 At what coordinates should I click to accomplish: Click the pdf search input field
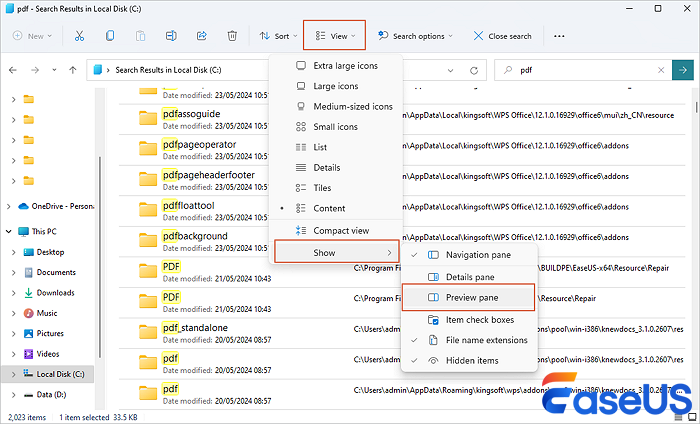(590, 71)
